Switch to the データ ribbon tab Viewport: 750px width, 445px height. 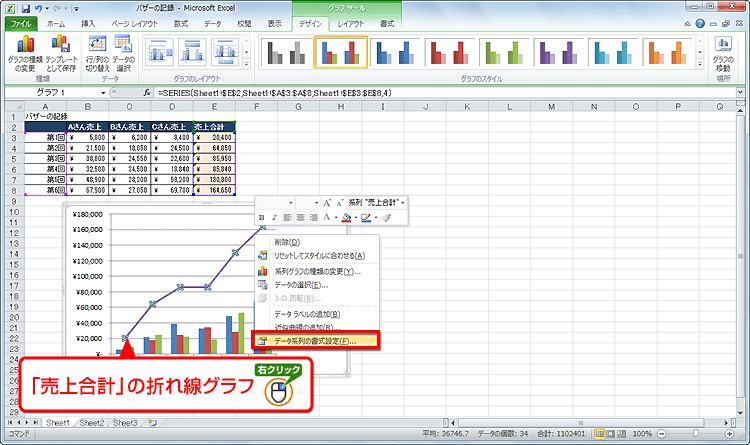(212, 23)
